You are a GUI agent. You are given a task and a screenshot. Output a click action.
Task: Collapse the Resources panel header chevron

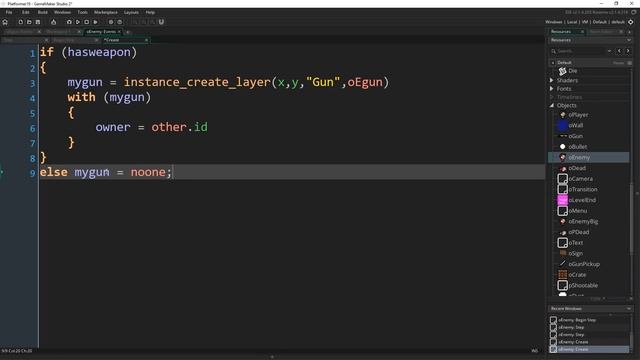coord(629,40)
